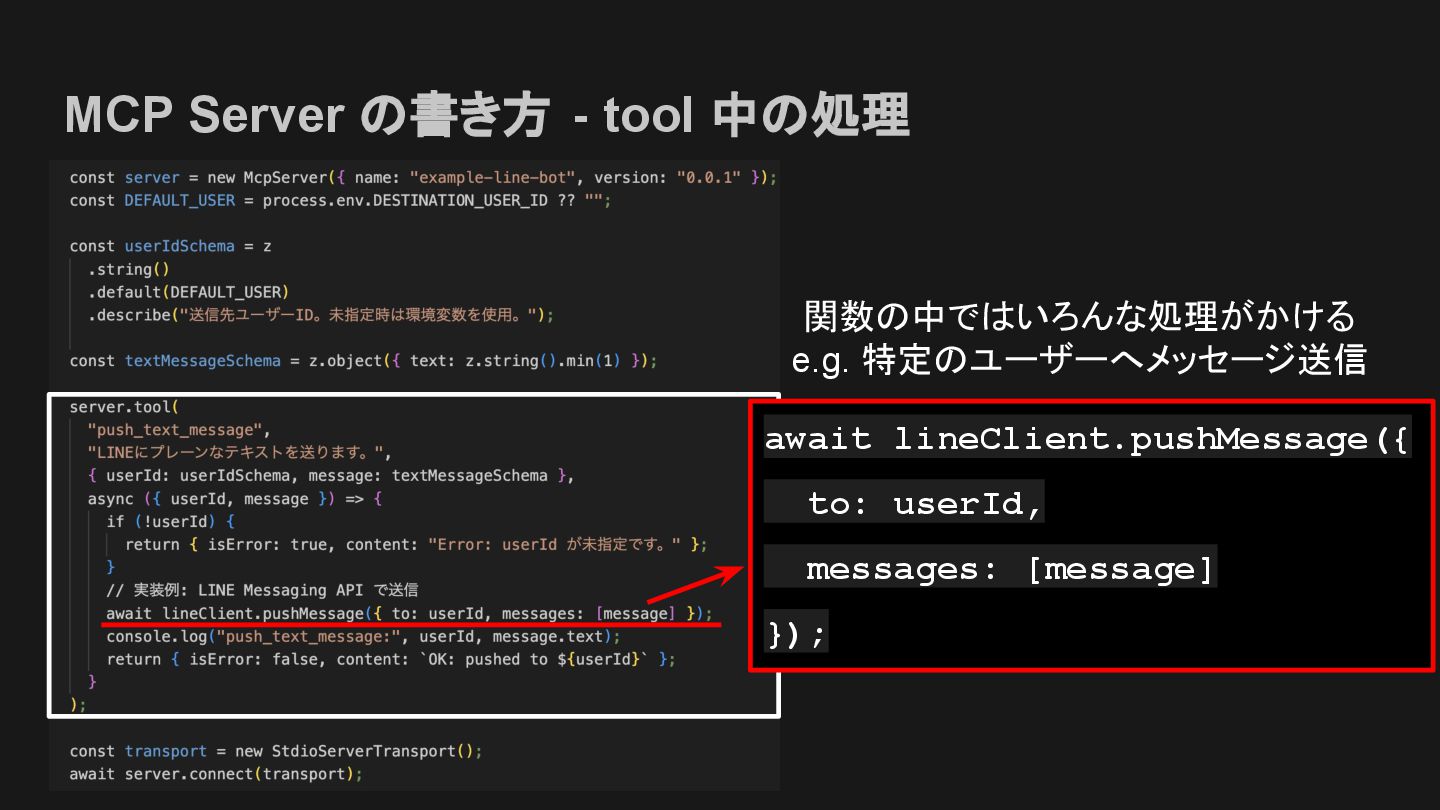The height and width of the screenshot is (810, 1440).
Task: Click the caption "関数の中ではいろんな処理がかける"
Action: point(1080,316)
